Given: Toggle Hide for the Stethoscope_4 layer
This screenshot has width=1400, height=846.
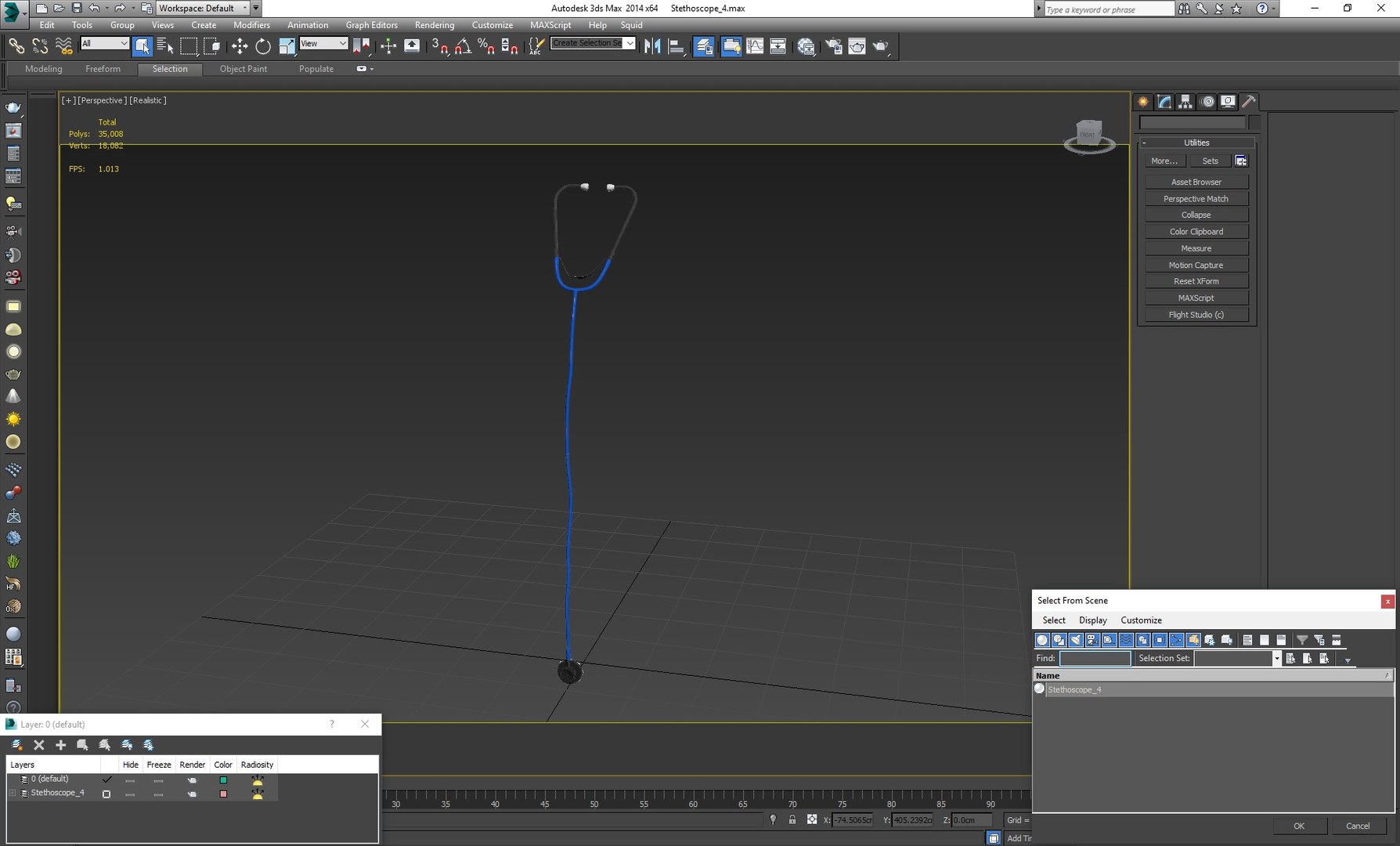Looking at the screenshot, I should click(x=130, y=794).
